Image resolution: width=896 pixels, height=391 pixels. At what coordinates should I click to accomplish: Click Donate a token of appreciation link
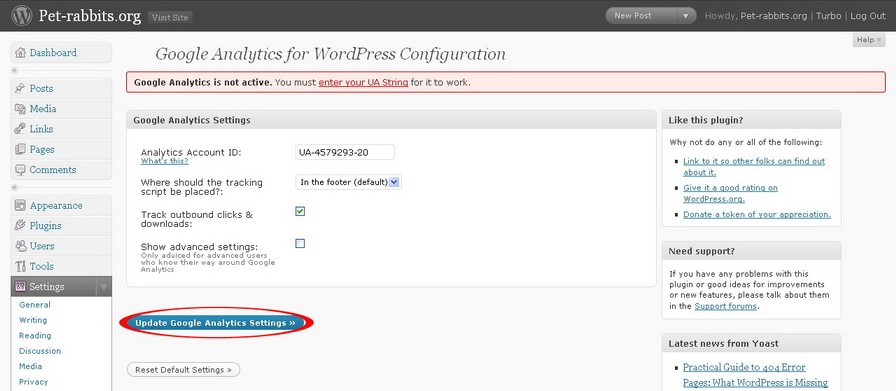coord(757,214)
